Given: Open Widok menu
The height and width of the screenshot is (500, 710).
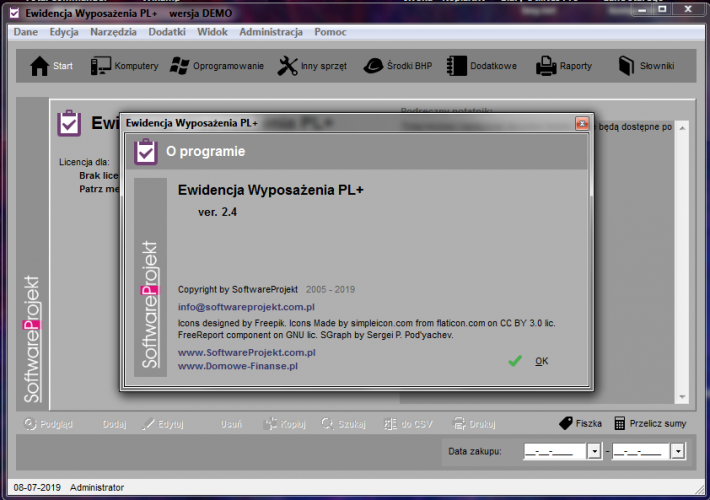Looking at the screenshot, I should coord(212,32).
